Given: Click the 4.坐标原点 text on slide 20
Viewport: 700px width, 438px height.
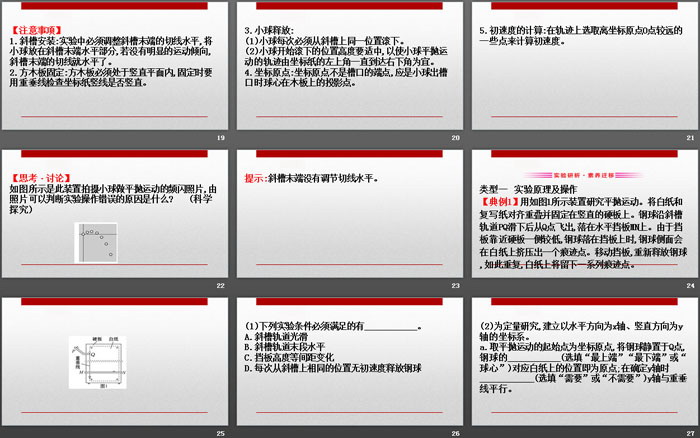Looking at the screenshot, I should tap(346, 78).
